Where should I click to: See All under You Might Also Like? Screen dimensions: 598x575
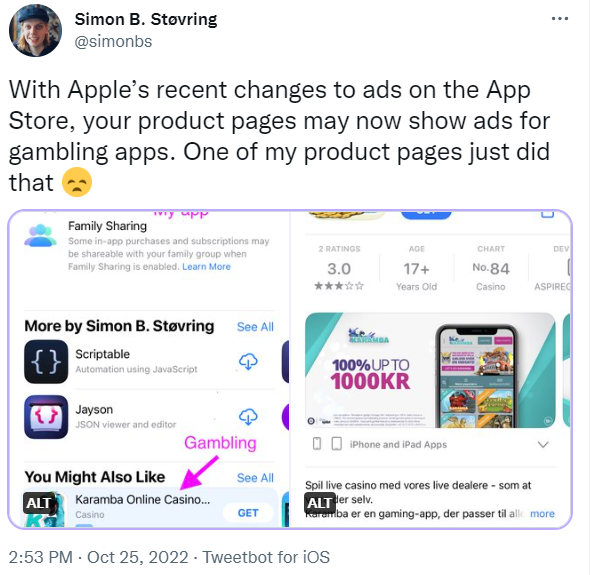point(255,478)
